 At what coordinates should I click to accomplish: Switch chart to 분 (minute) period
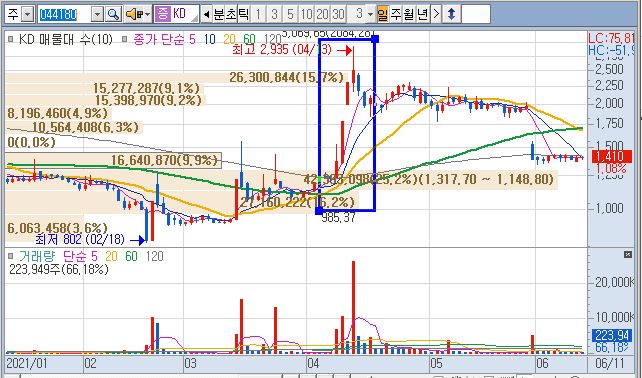coord(219,14)
